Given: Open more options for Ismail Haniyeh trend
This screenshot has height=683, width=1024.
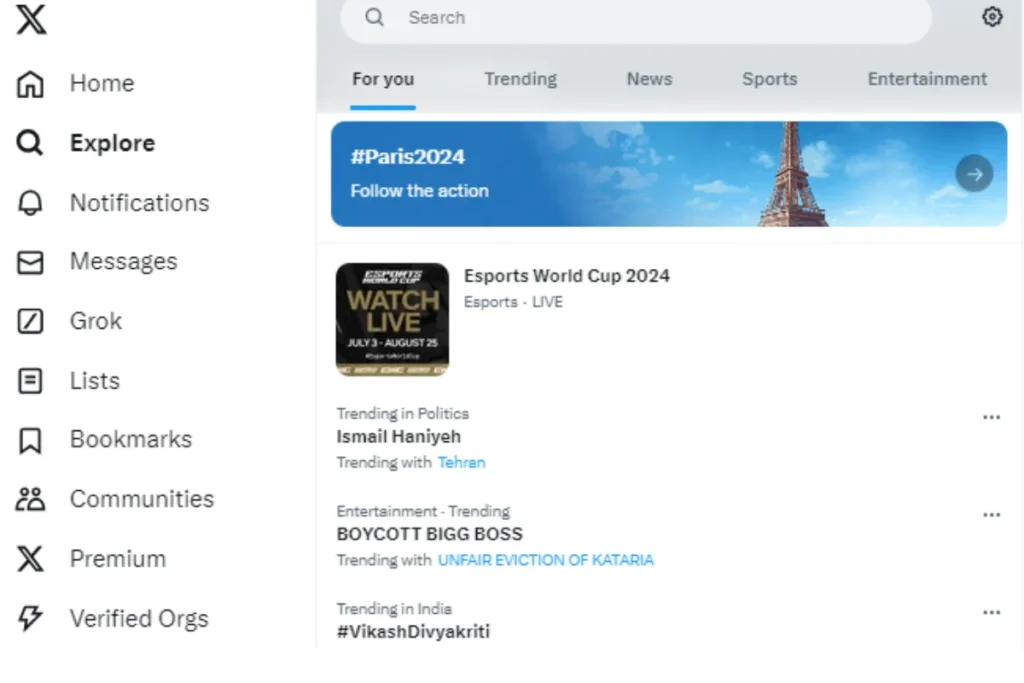Looking at the screenshot, I should (991, 417).
